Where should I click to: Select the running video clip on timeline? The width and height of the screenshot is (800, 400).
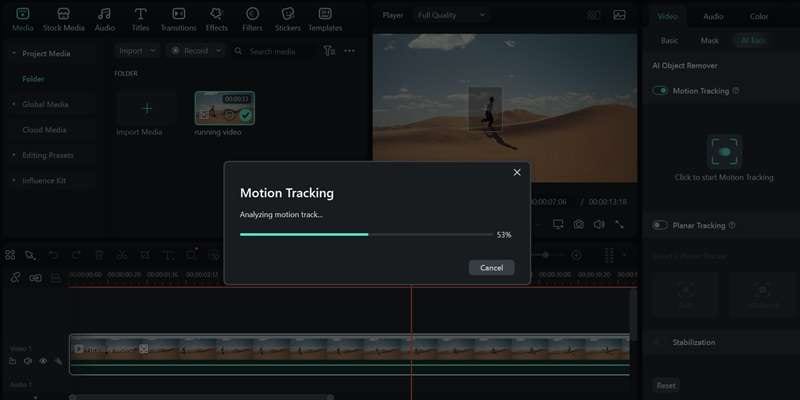[349, 354]
